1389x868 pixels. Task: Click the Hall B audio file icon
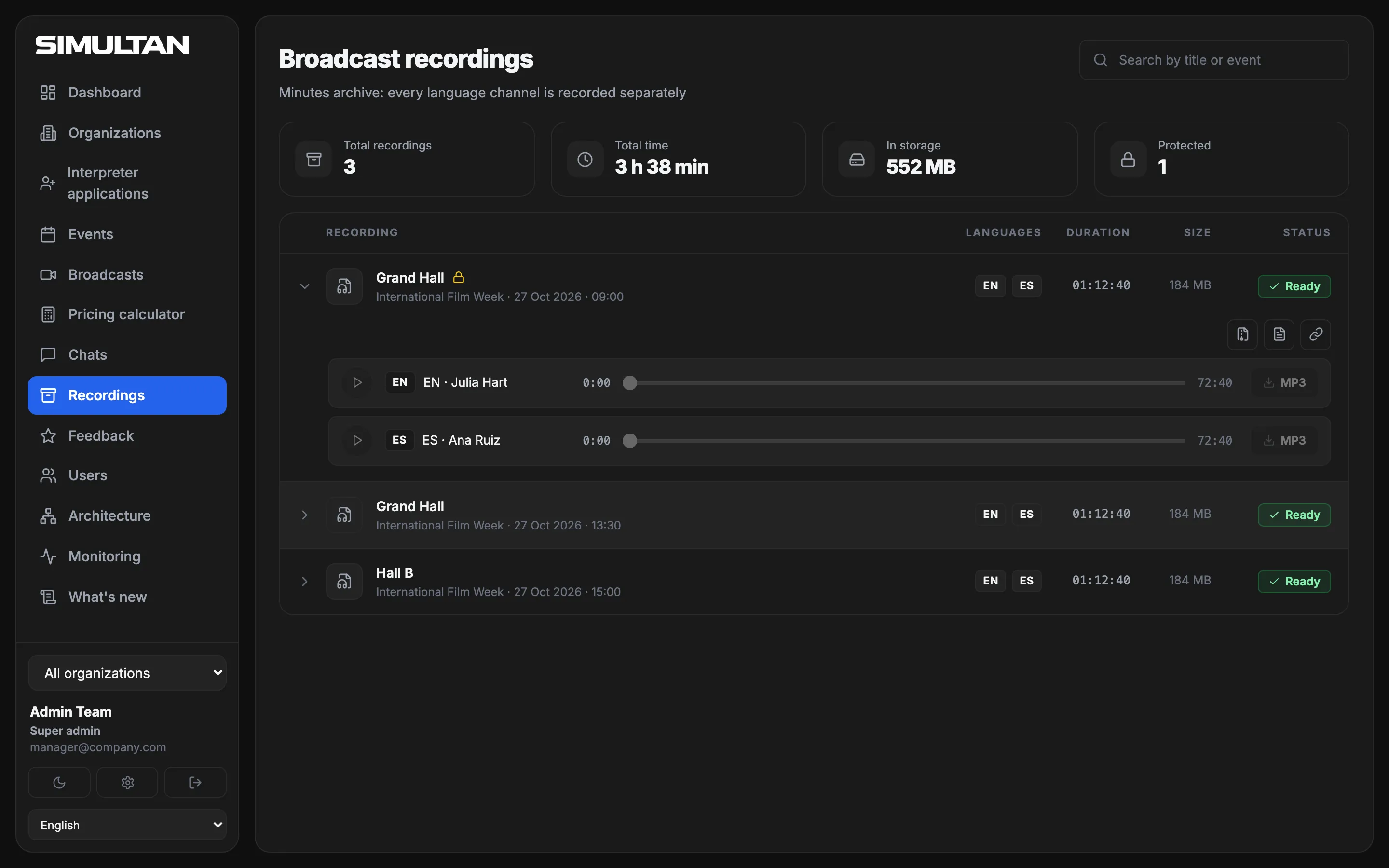[344, 582]
